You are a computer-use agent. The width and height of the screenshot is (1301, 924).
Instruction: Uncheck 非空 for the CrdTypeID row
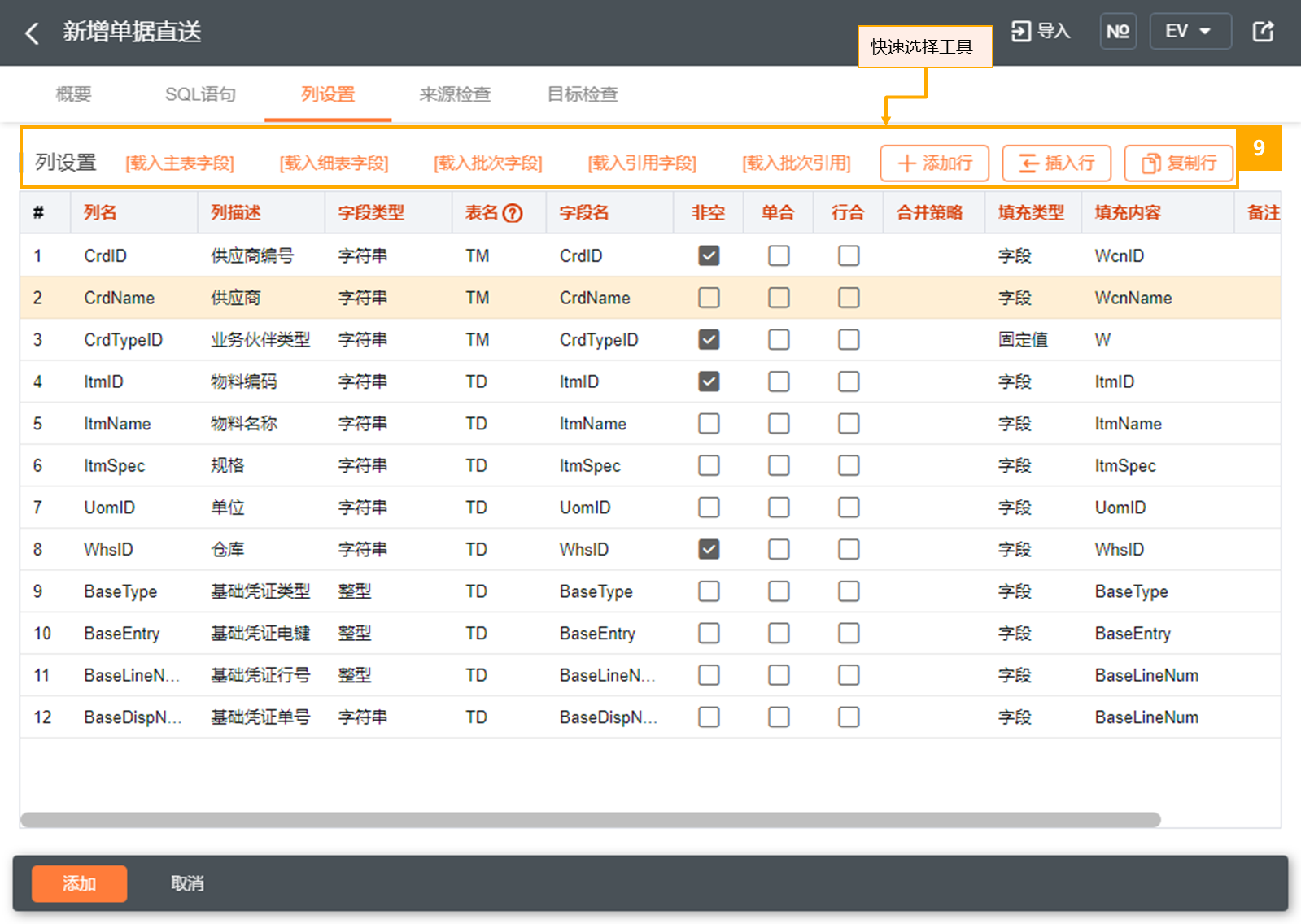click(x=709, y=339)
